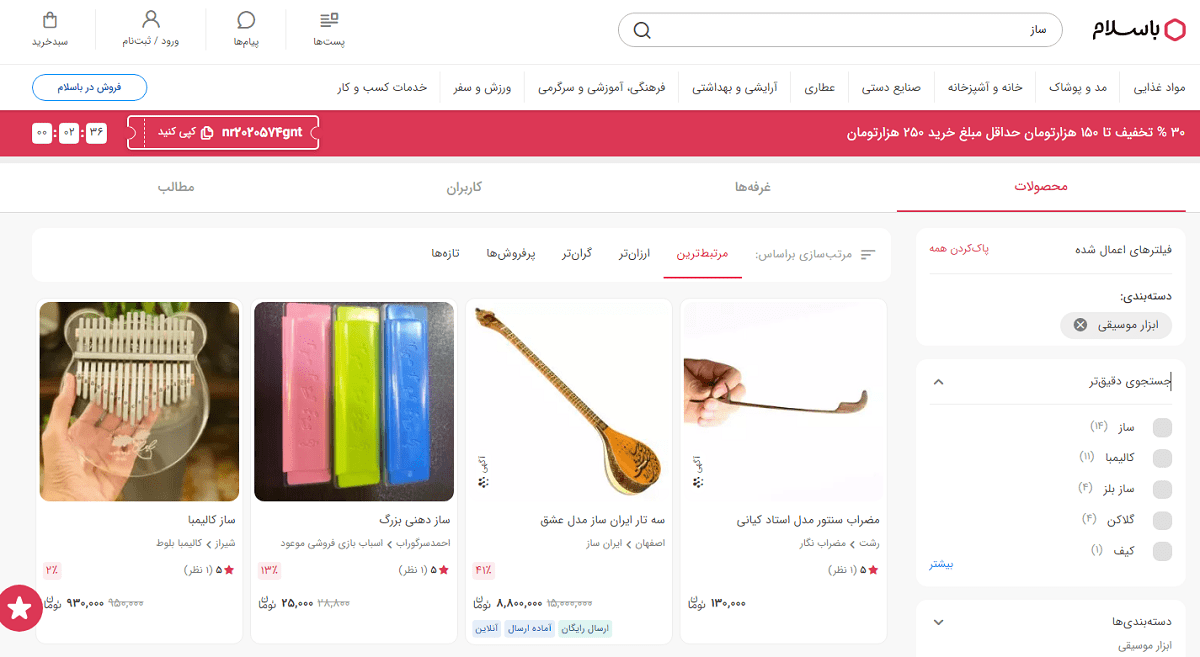Screen dimensions: 1200x657
Task: Check the ساز filter checkbox
Action: click(x=1162, y=428)
